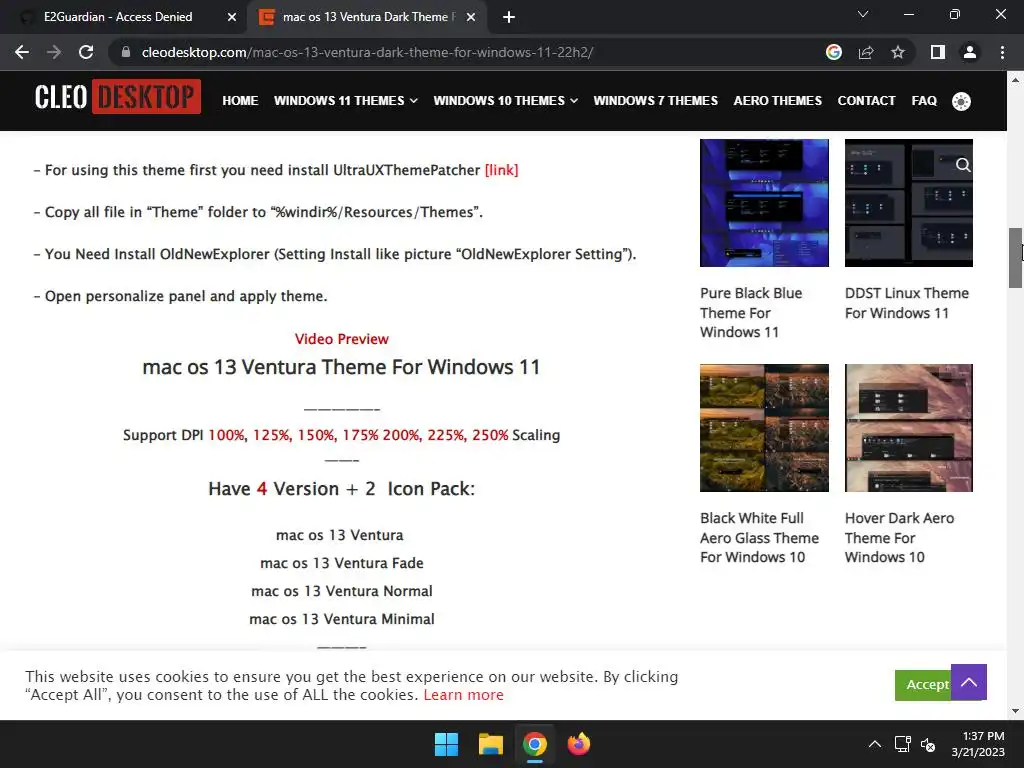Screen dimensions: 1024x768
Task: Click the page scrollbar thumb
Action: 1015,258
